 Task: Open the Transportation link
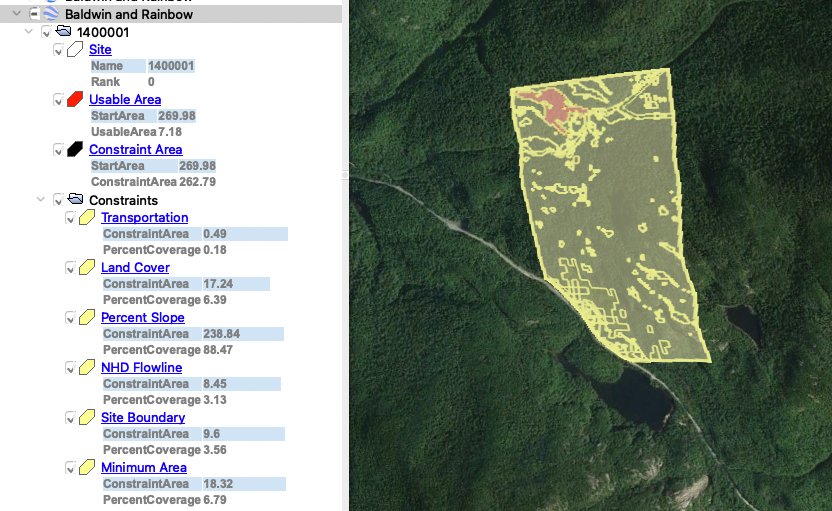coord(145,217)
